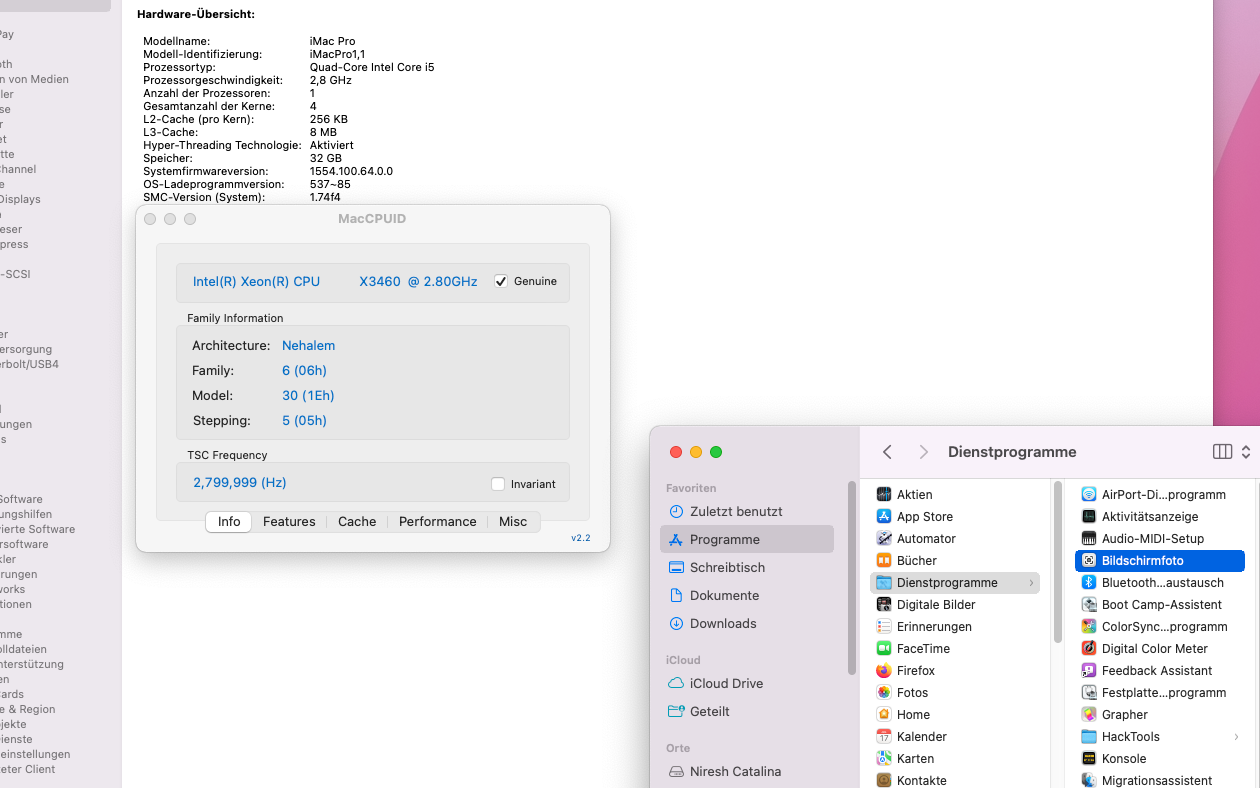Viewport: 1260px width, 788px height.
Task: Go forward in Finder window
Action: [x=924, y=452]
